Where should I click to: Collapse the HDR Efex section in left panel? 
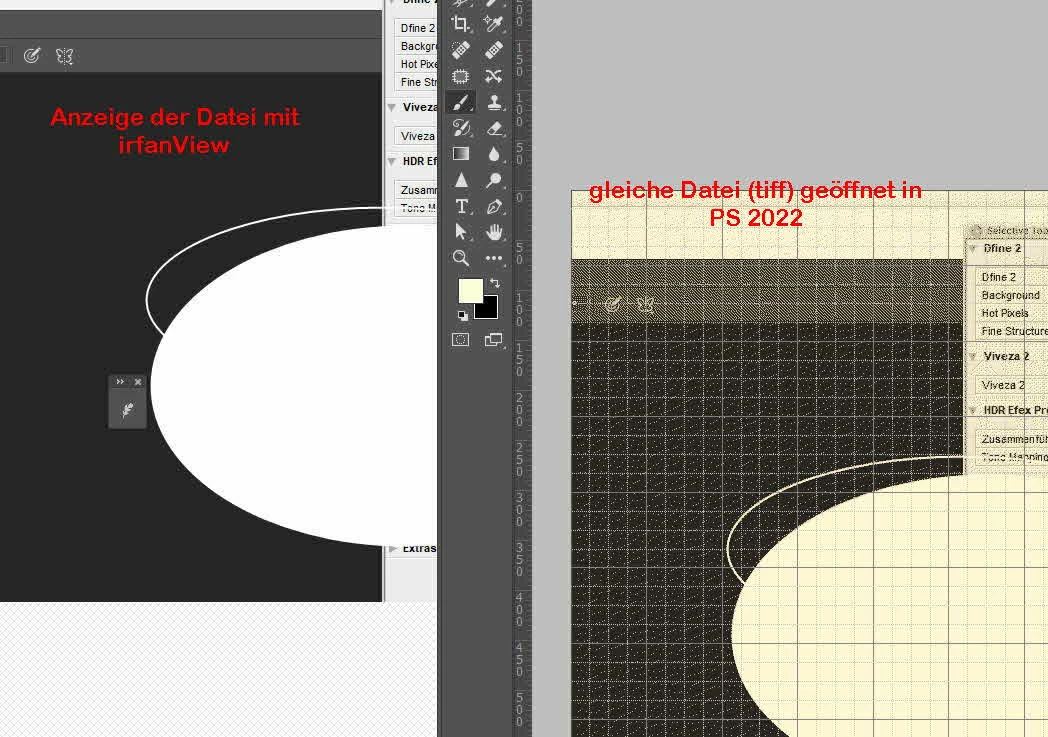pyautogui.click(x=392, y=161)
